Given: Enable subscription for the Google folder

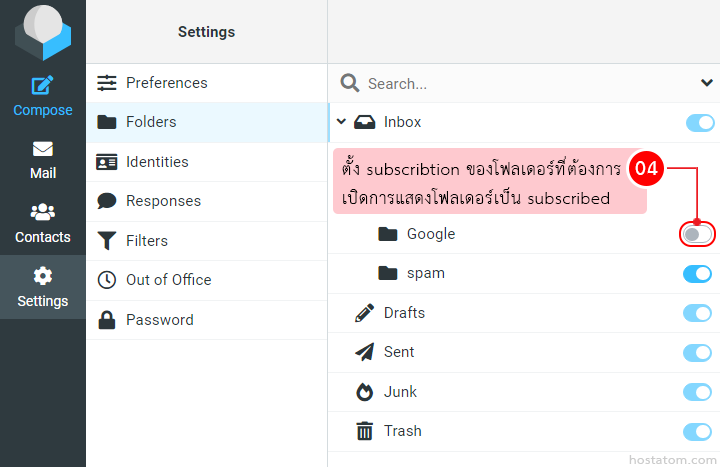Looking at the screenshot, I should point(697,234).
